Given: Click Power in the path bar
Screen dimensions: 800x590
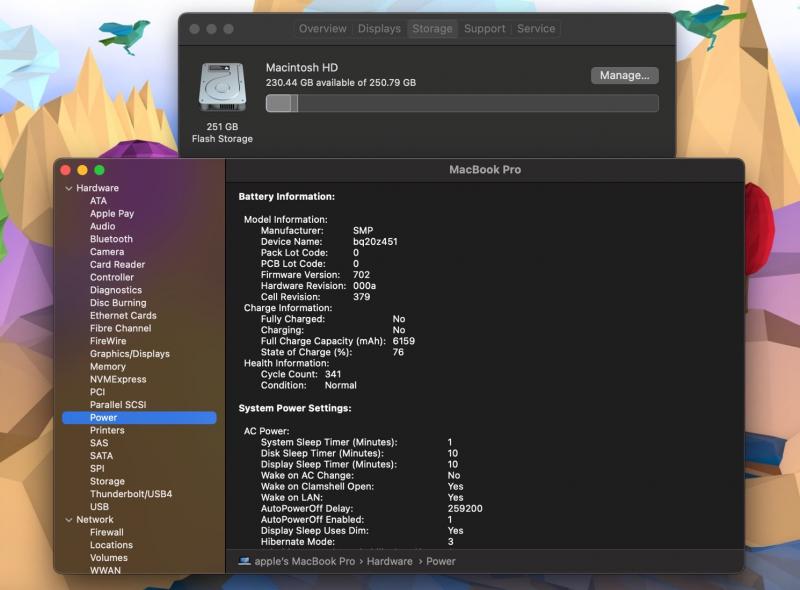Looking at the screenshot, I should click(441, 561).
